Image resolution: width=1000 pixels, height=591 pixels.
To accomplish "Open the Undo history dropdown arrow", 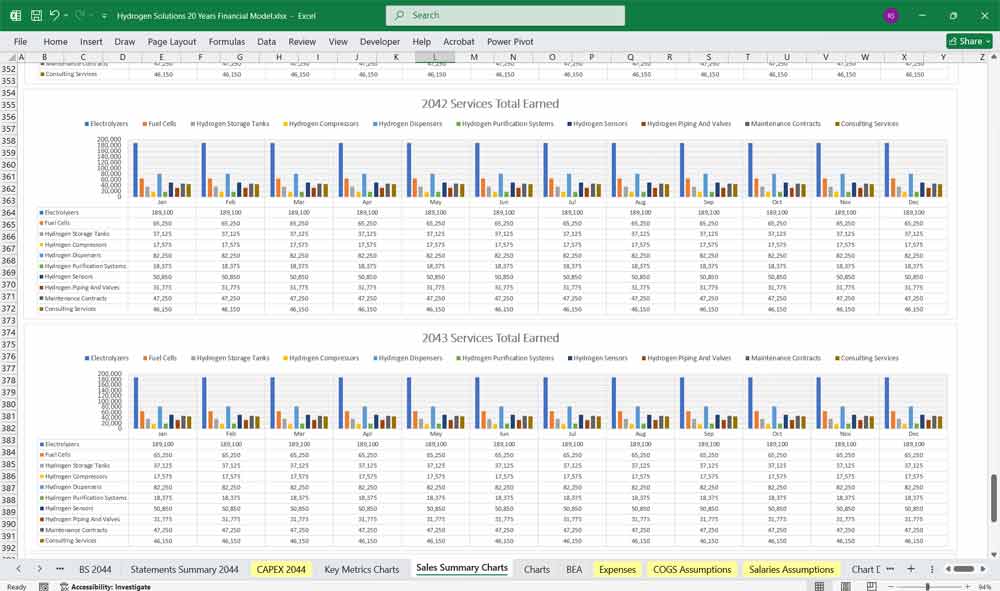I will coord(66,16).
